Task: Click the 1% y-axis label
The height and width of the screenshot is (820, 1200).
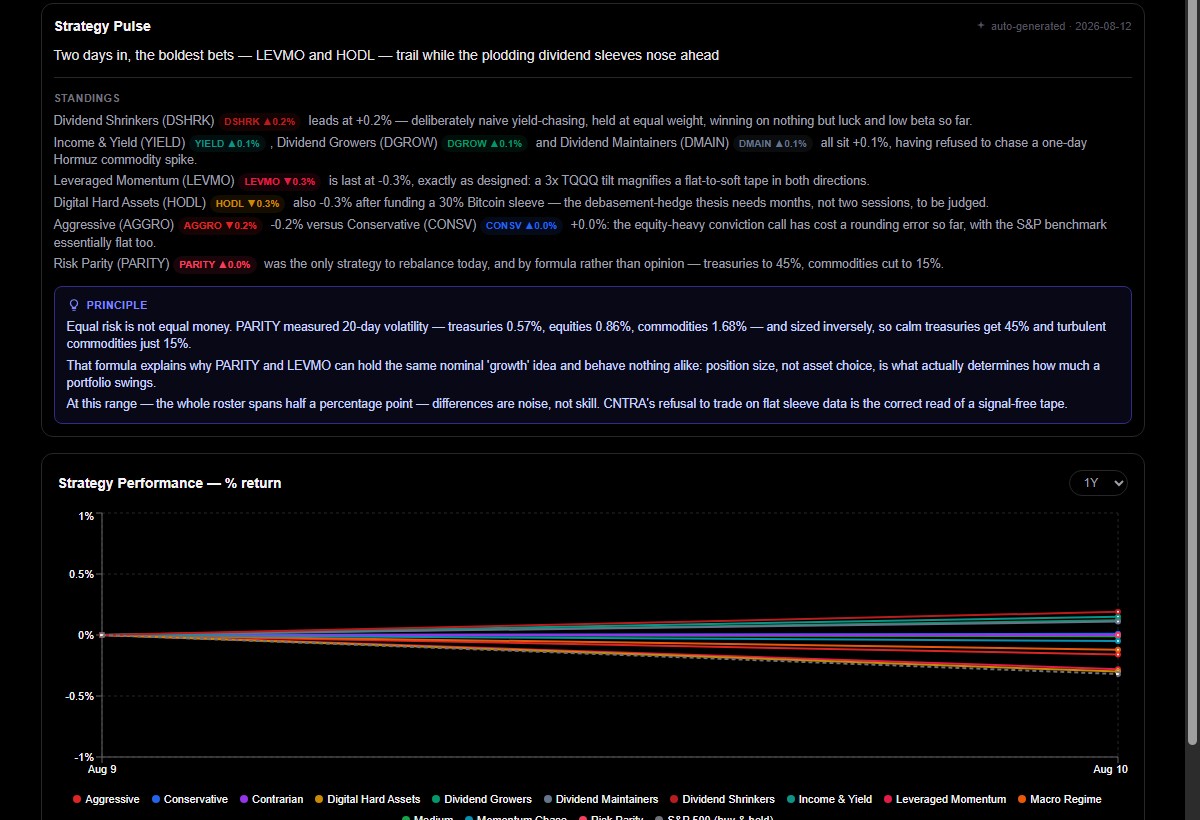Action: [86, 516]
